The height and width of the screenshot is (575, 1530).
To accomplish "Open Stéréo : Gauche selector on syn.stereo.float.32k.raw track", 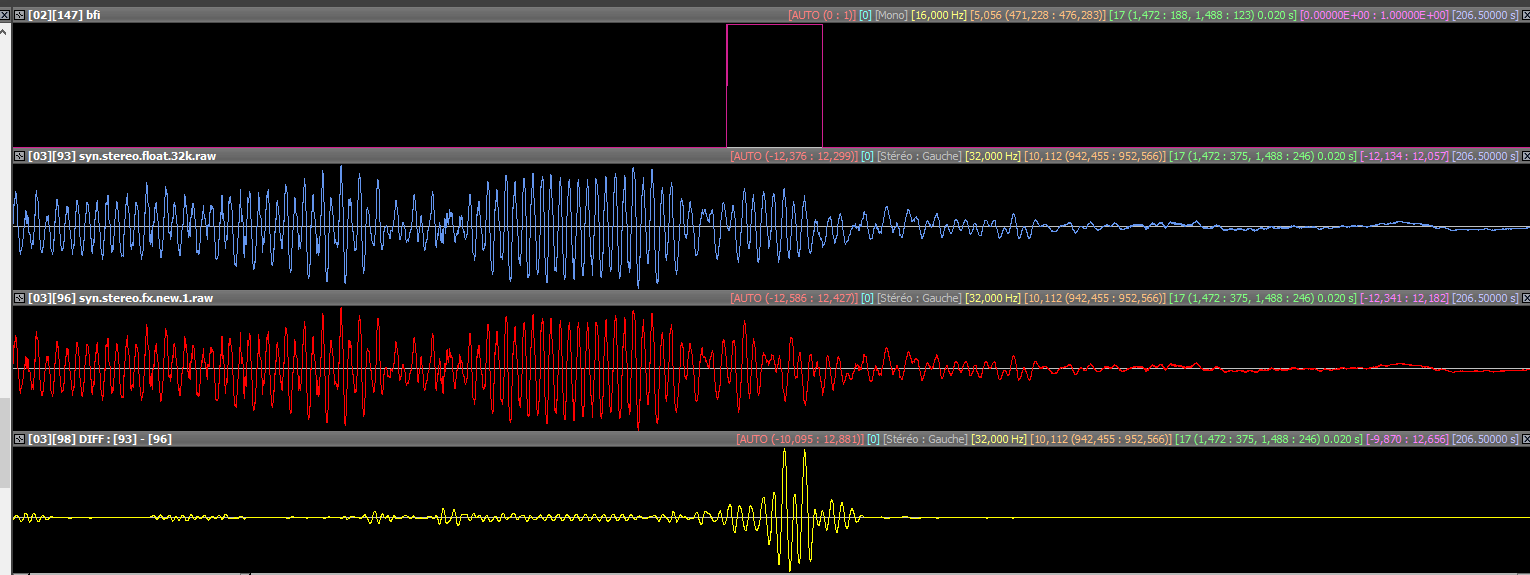I will pyautogui.click(x=919, y=156).
